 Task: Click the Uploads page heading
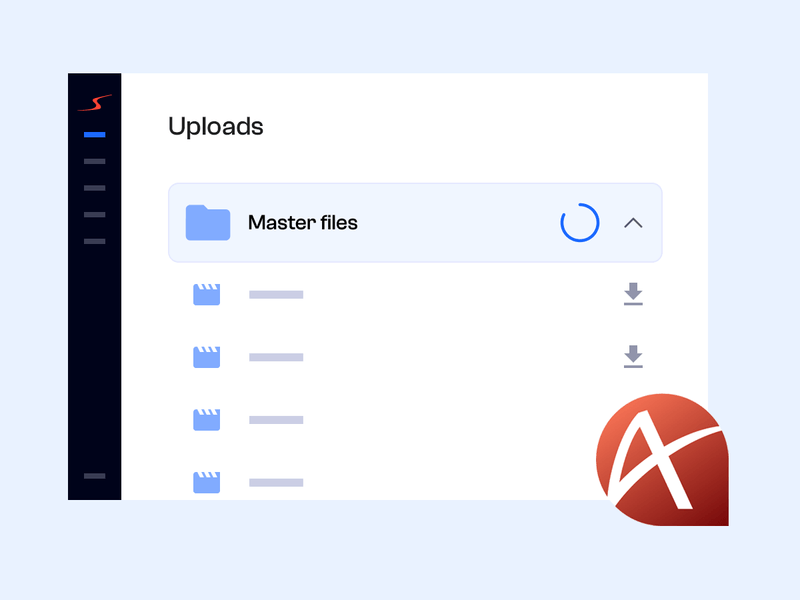pyautogui.click(x=216, y=127)
